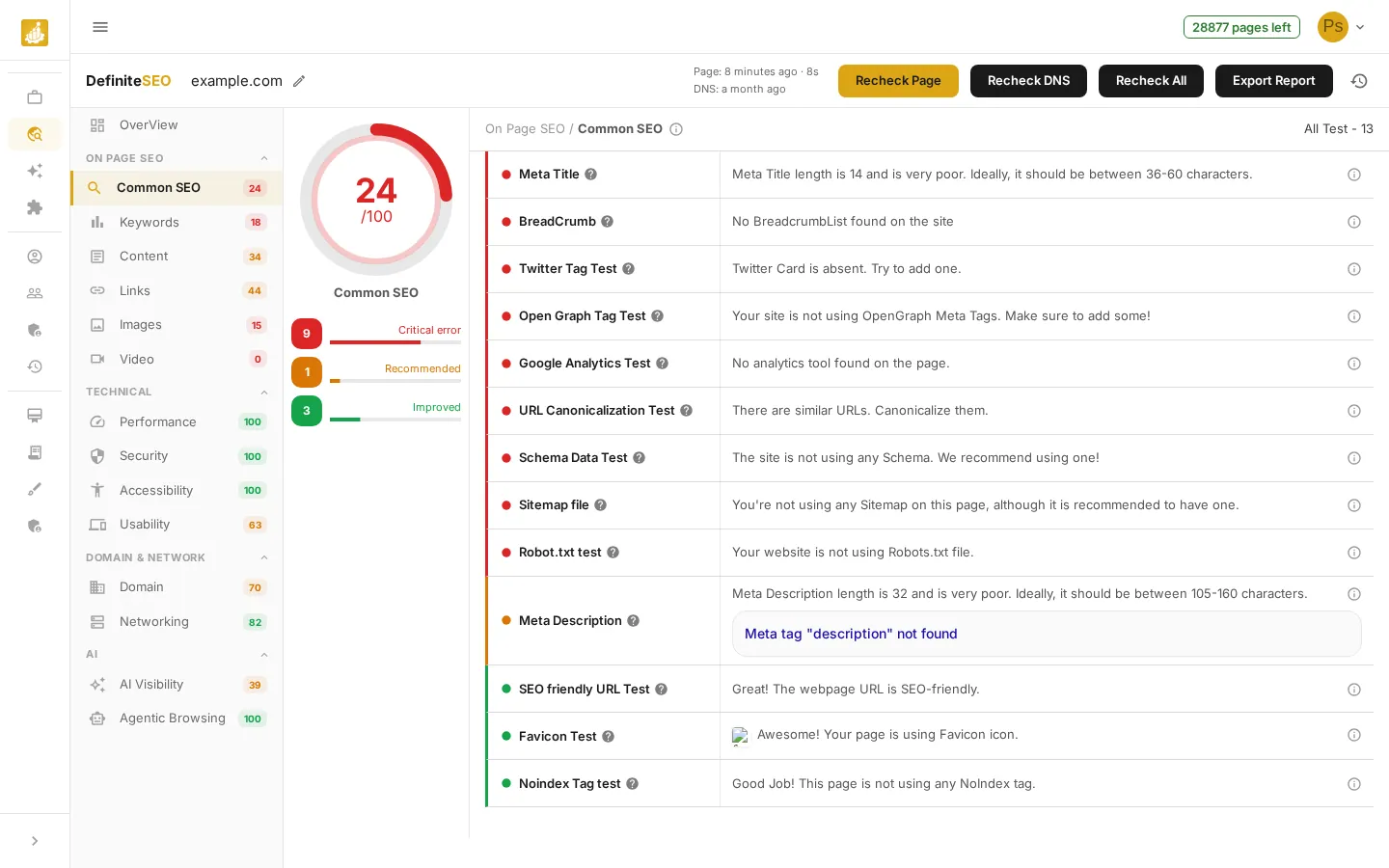Click the Recheck All button
Viewport: 1389px width, 868px height.
click(x=1151, y=81)
